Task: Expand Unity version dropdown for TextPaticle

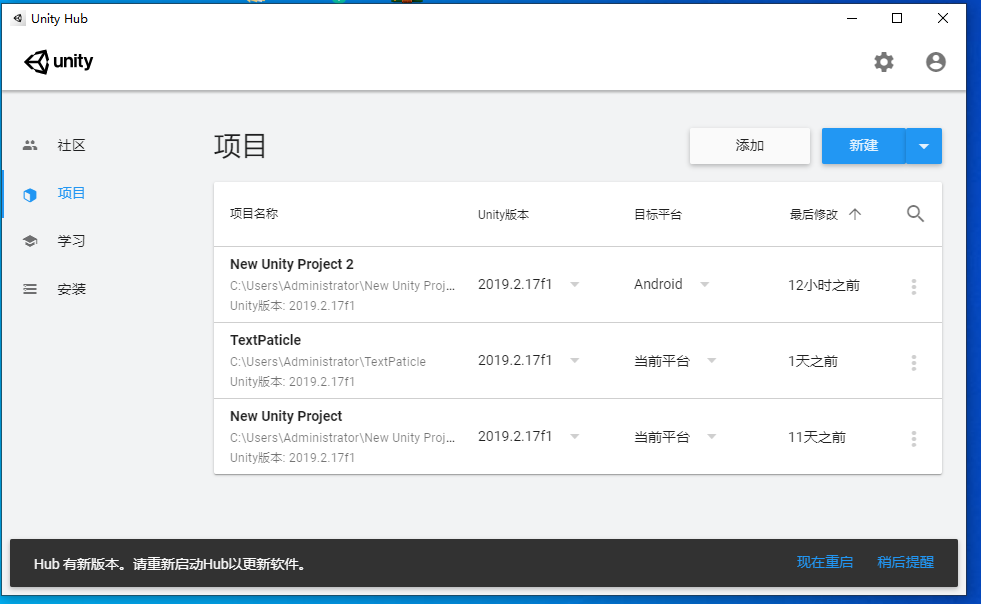Action: (574, 361)
